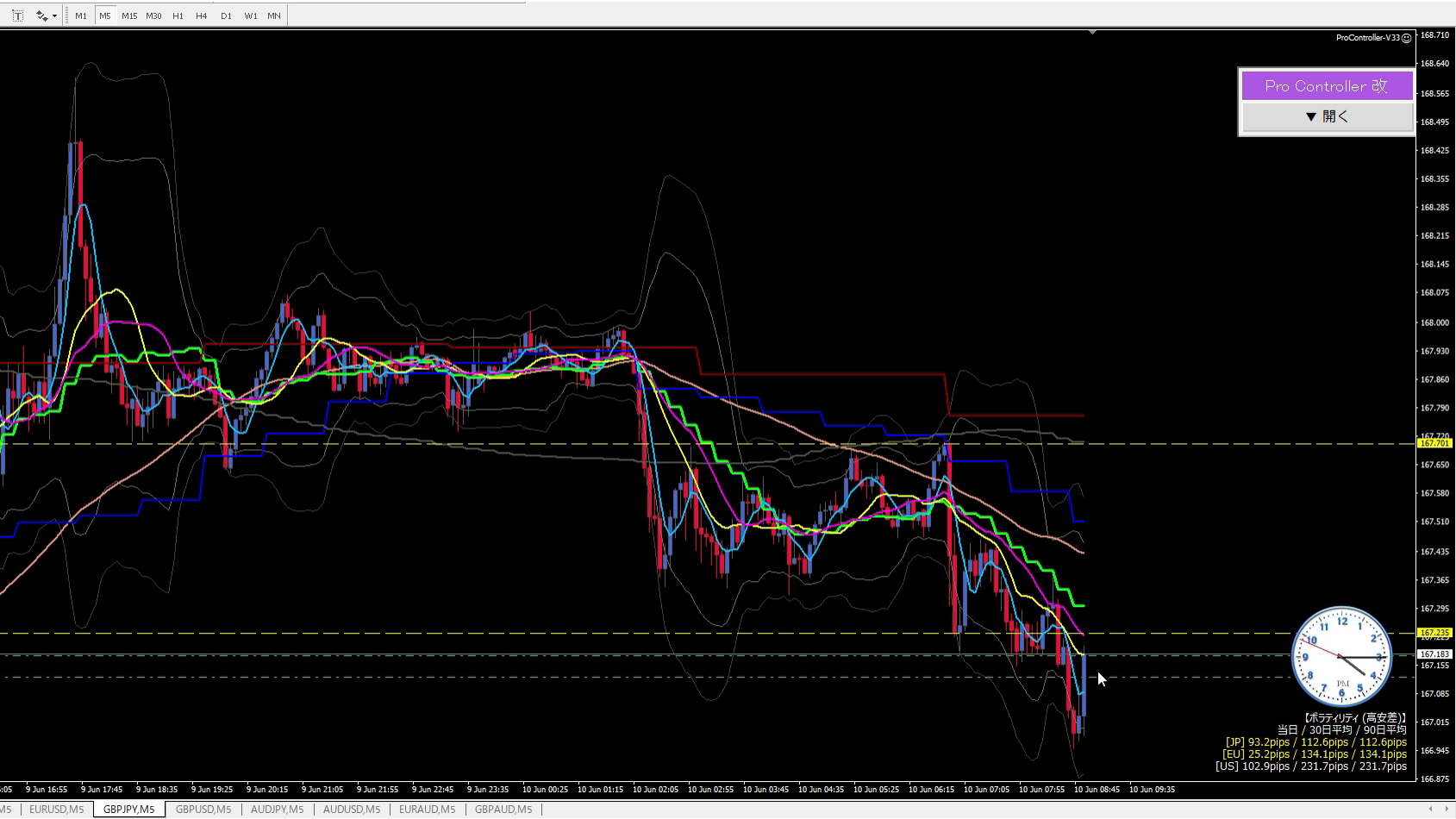Image resolution: width=1456 pixels, height=819 pixels.
Task: Click the ボラティリティ (高安差) heading
Action: [1353, 718]
